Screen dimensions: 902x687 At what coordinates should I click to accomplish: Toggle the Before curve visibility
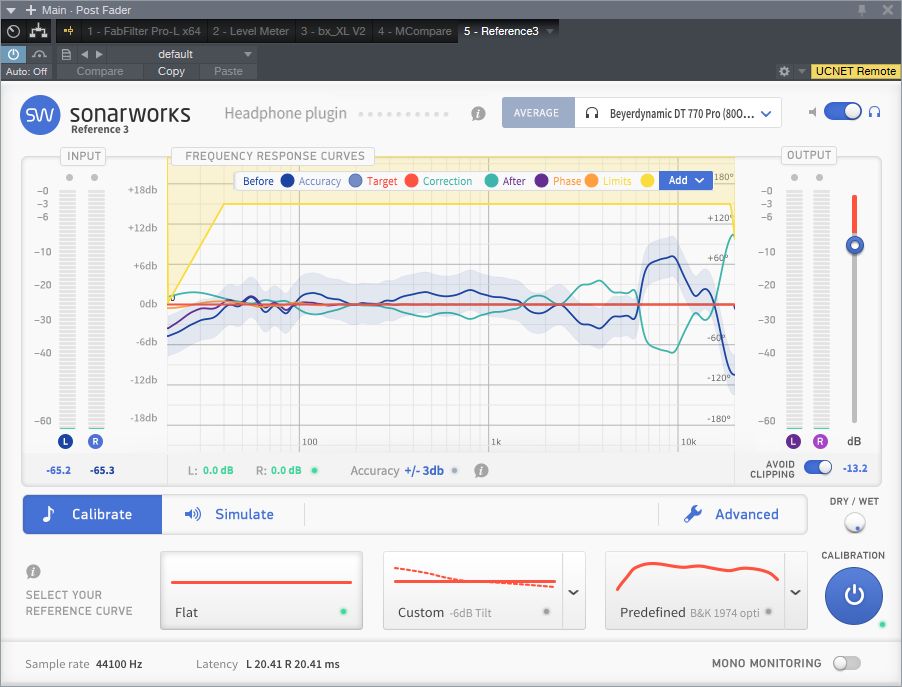pos(287,181)
